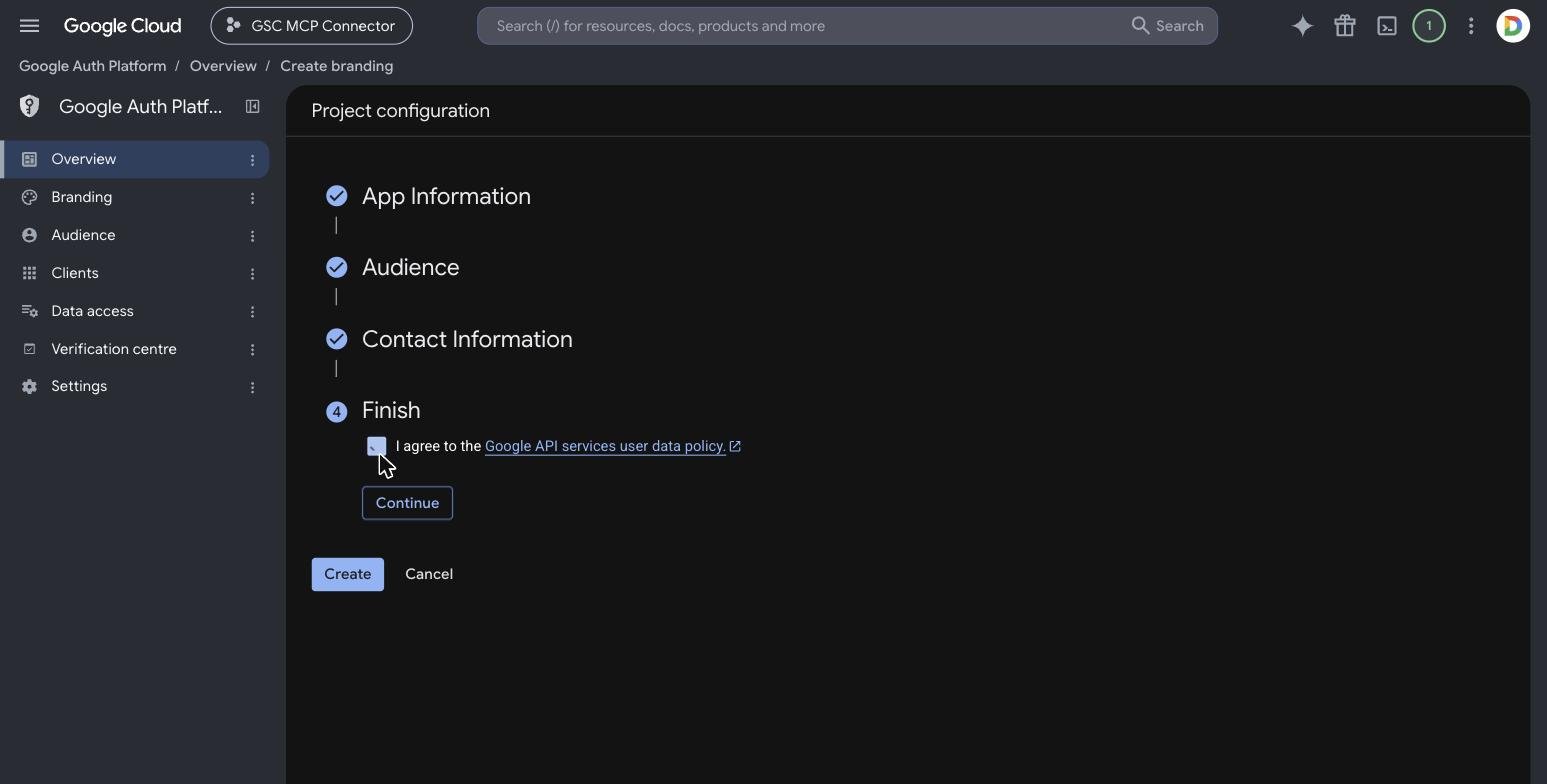Open notifications badge showing 1

pos(1428,26)
